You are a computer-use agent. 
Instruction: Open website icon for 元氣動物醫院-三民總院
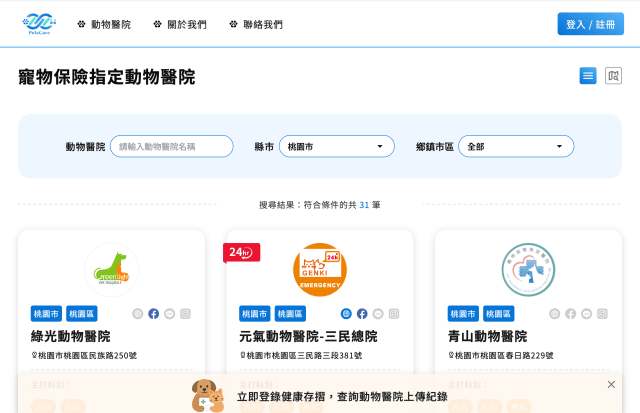point(346,313)
